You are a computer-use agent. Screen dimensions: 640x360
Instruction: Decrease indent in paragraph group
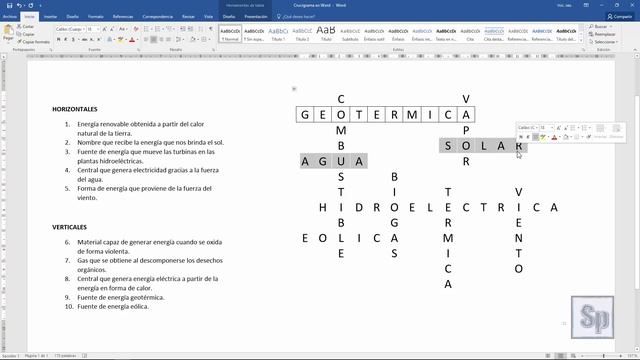point(182,29)
